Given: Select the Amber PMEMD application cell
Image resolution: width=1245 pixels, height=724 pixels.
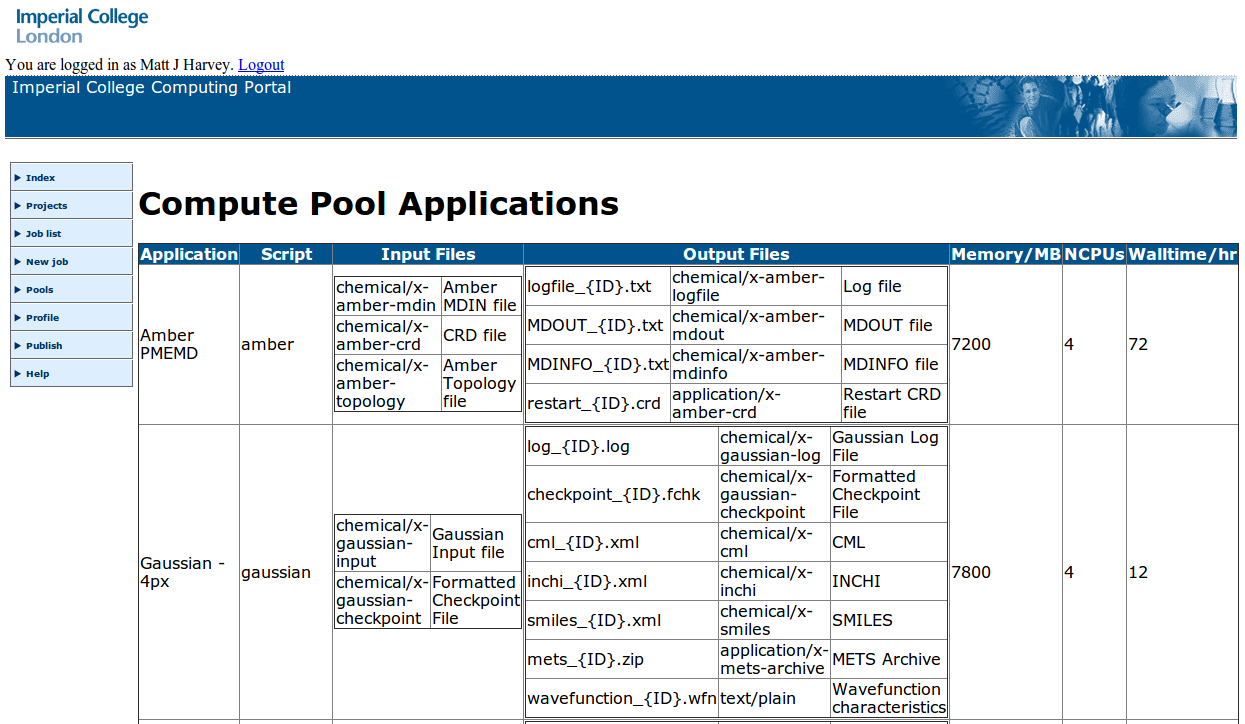Looking at the screenshot, I should (167, 344).
